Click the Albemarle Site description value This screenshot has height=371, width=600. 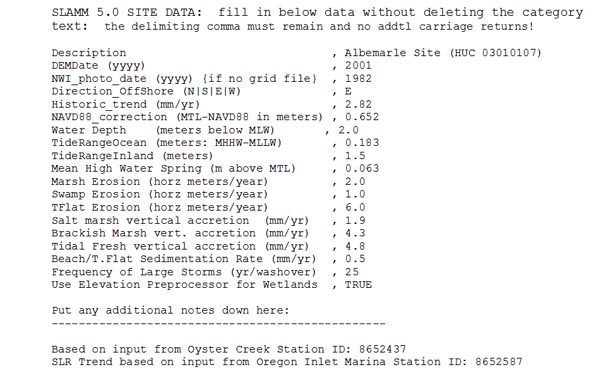[443, 53]
